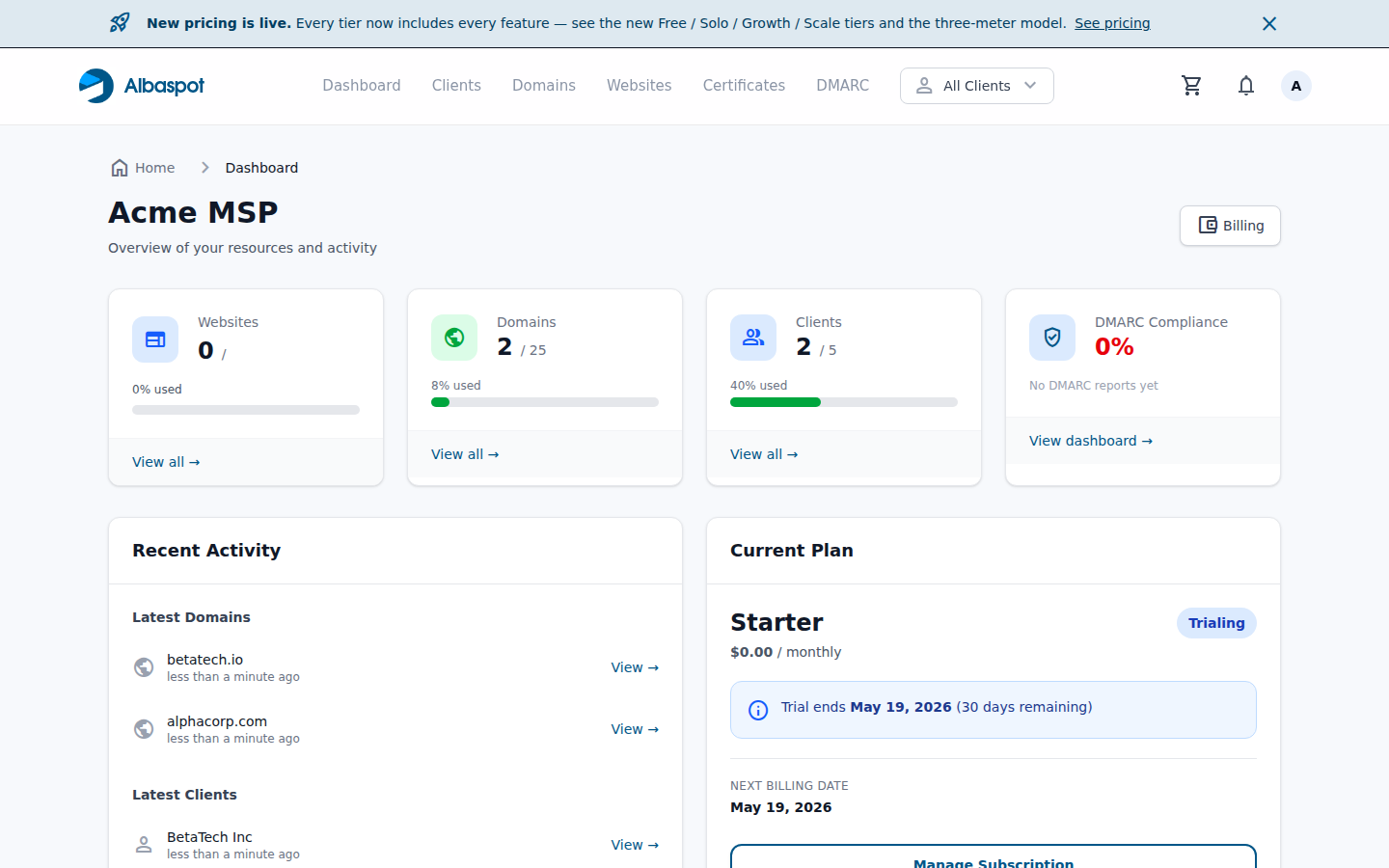
Task: Open the Billing button
Action: point(1230,226)
